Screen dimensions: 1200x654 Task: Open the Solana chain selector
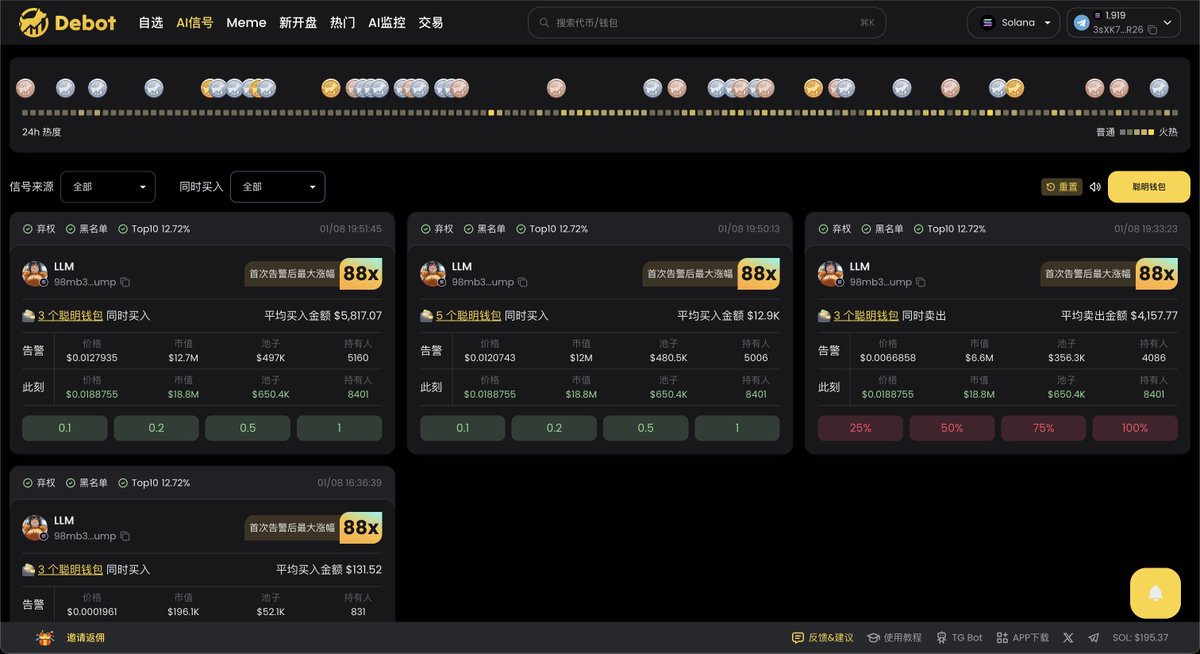click(x=1014, y=22)
